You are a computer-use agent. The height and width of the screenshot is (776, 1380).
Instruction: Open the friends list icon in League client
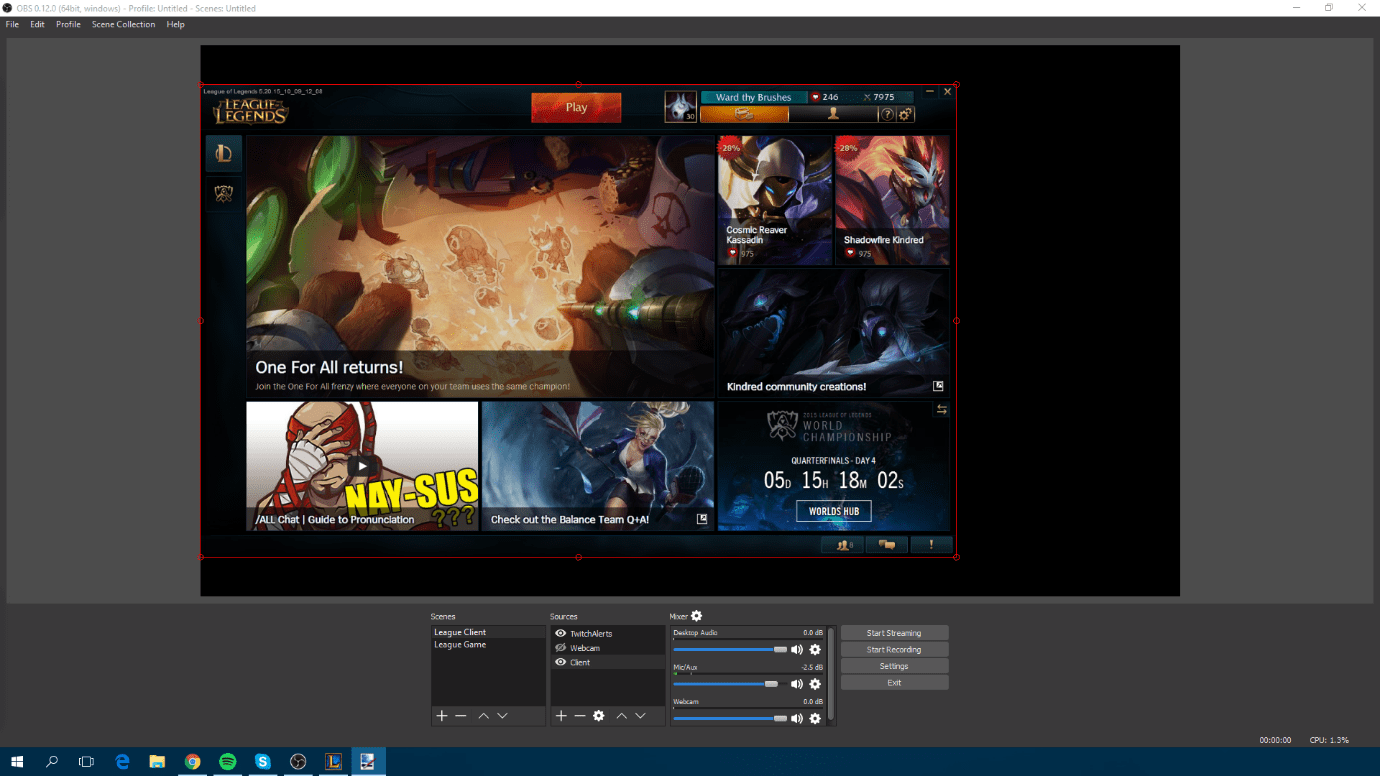pyautogui.click(x=843, y=545)
